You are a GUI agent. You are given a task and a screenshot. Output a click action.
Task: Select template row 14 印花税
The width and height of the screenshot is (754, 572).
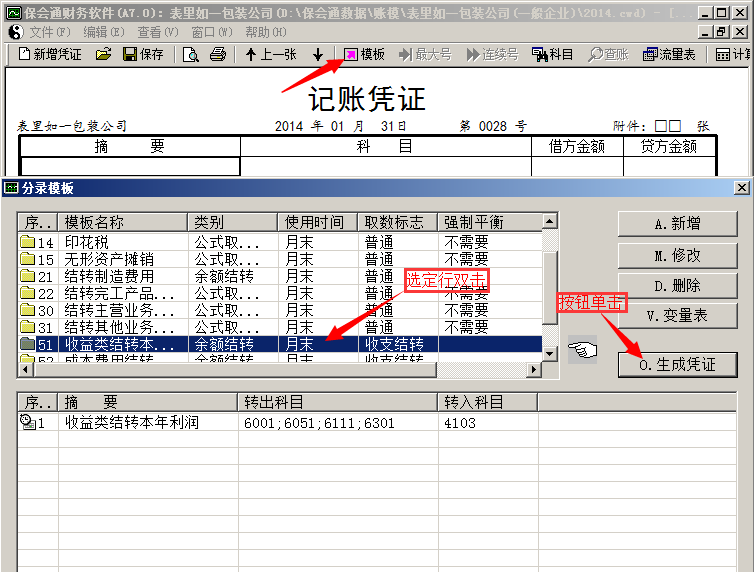[280, 242]
